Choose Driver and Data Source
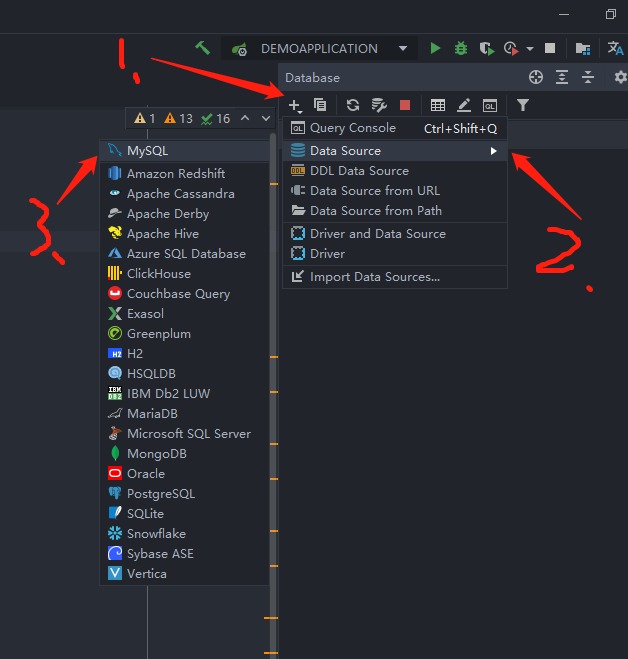 (x=395, y=234)
